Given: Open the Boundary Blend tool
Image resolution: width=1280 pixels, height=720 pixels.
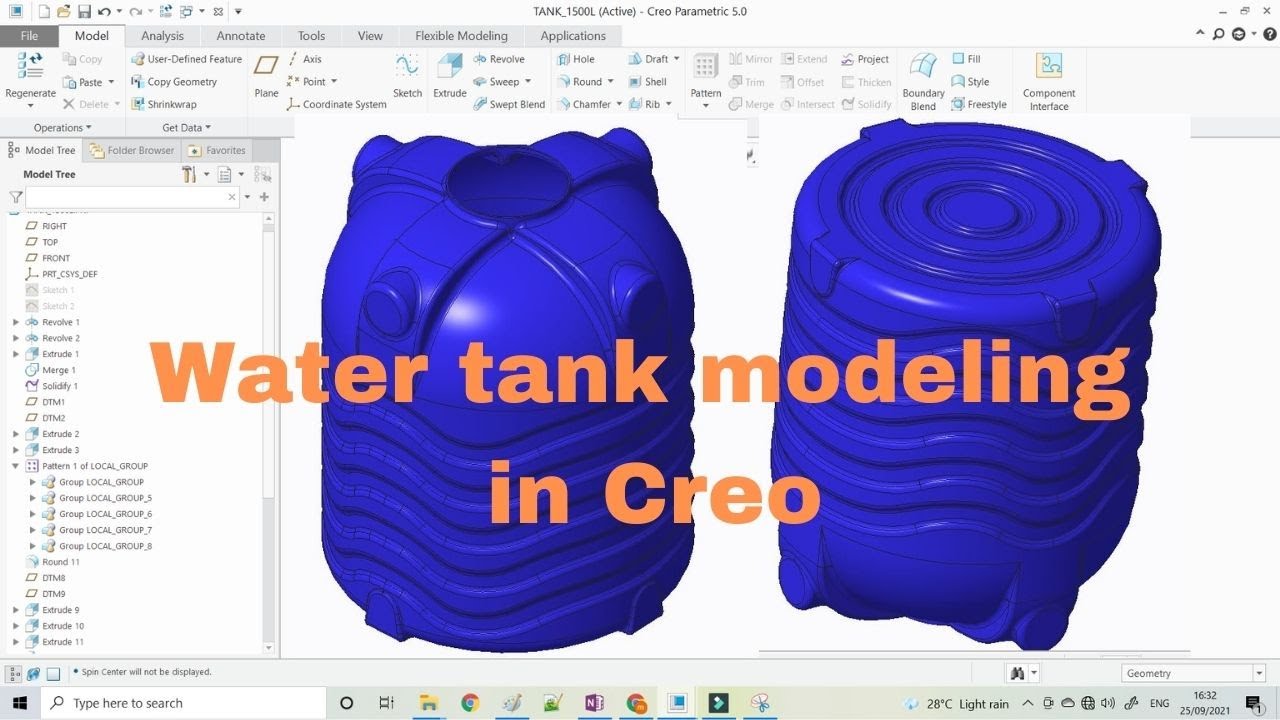Looking at the screenshot, I should [923, 81].
